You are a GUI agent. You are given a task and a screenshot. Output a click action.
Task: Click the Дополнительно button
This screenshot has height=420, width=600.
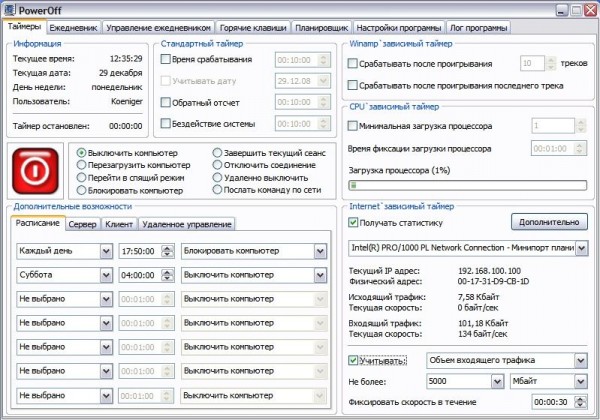tap(549, 221)
